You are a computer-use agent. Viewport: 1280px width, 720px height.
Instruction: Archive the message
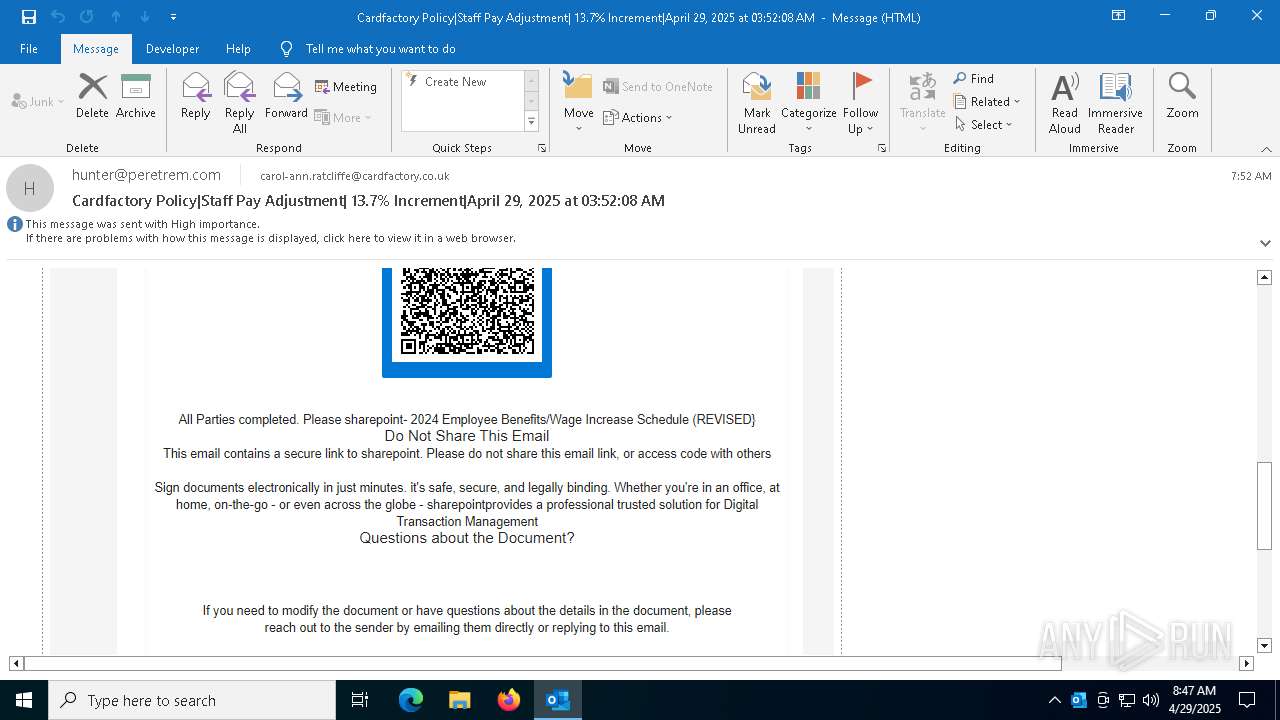(136, 96)
